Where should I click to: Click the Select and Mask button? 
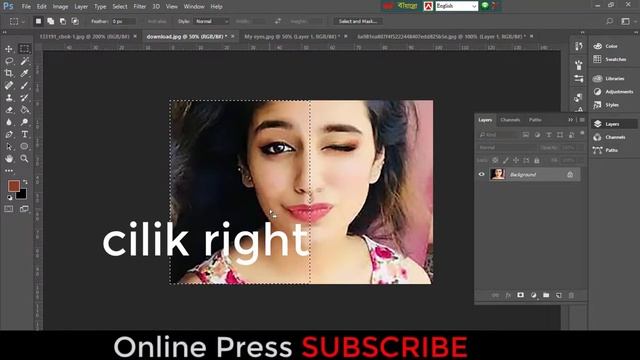pos(358,21)
